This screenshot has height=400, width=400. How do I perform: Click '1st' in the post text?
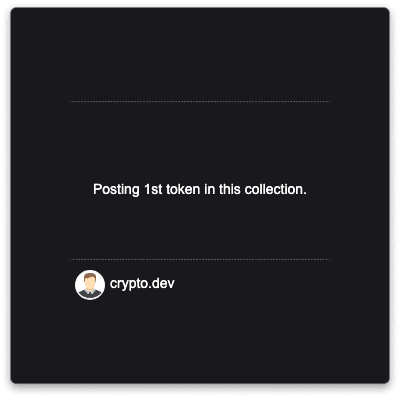coord(153,189)
